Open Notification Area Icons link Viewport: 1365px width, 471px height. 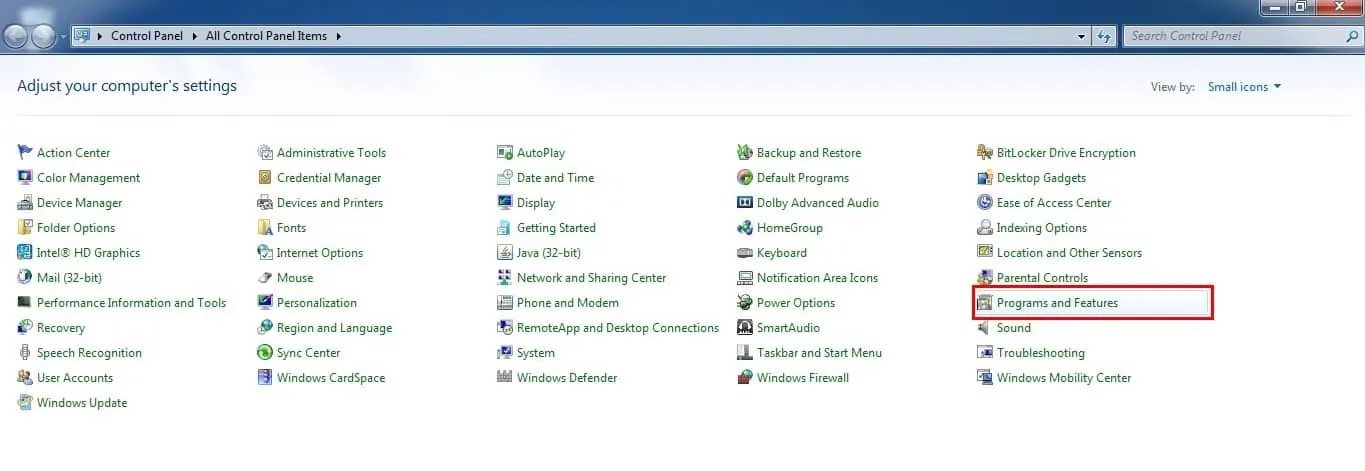click(x=817, y=278)
